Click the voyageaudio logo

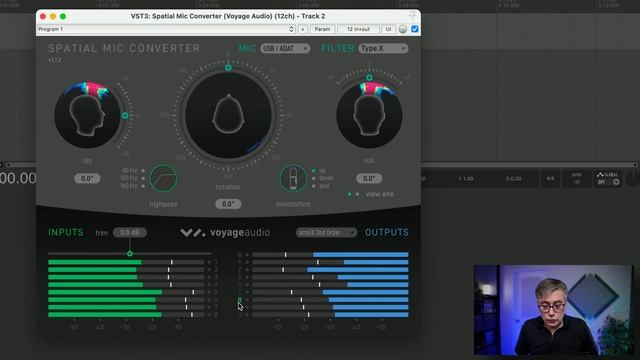point(225,233)
